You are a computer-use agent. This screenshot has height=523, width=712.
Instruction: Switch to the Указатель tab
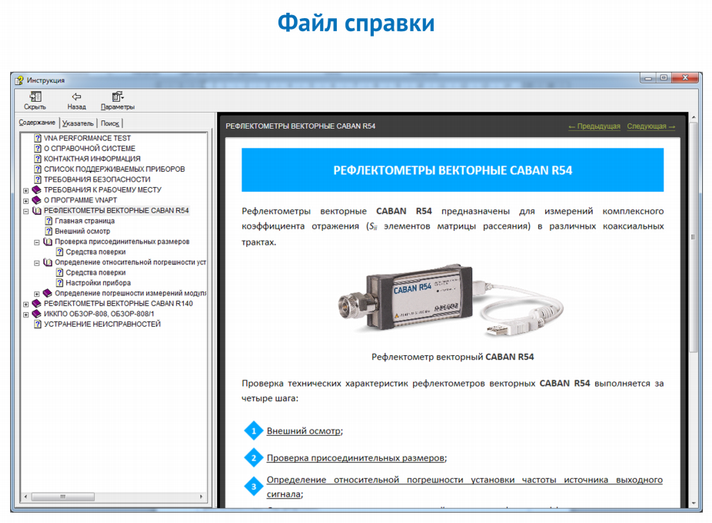(78, 123)
